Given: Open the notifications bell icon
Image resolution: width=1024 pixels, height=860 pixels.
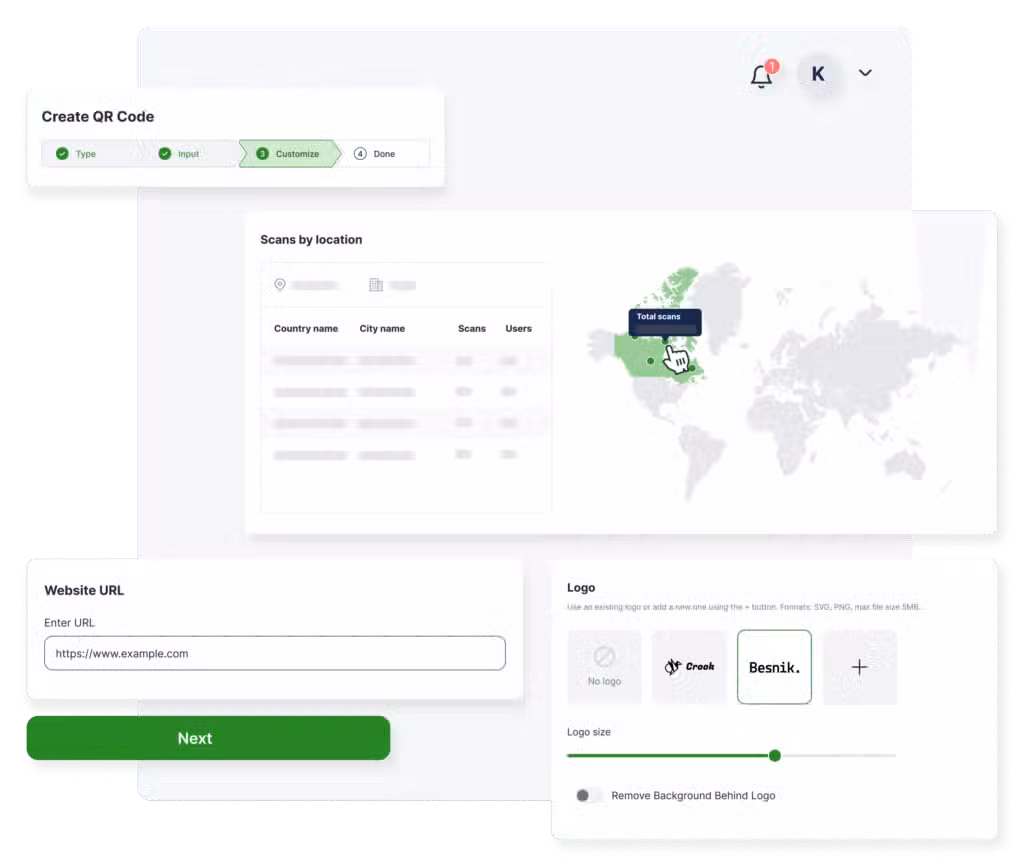Looking at the screenshot, I should (762, 76).
